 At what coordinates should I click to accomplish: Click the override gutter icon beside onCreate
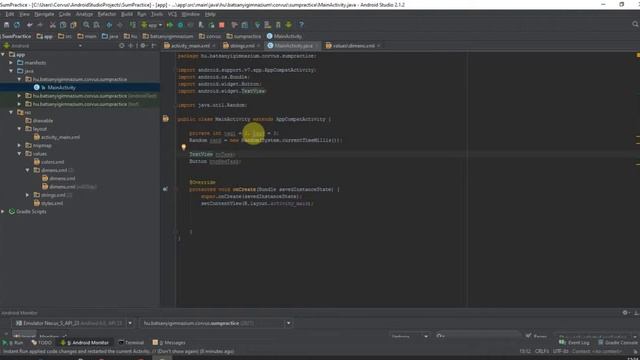point(165,189)
